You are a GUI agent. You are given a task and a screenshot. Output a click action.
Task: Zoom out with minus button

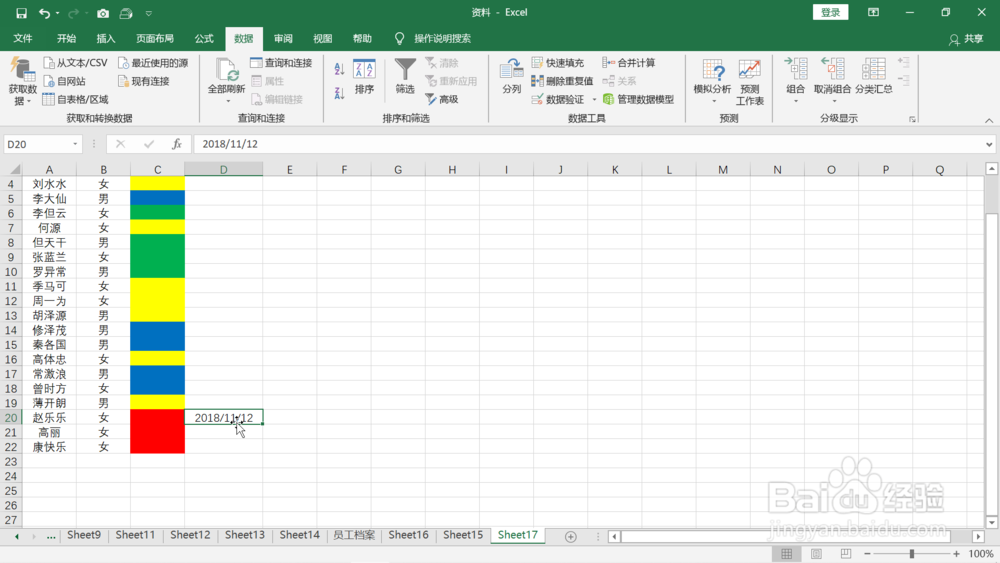coord(867,553)
